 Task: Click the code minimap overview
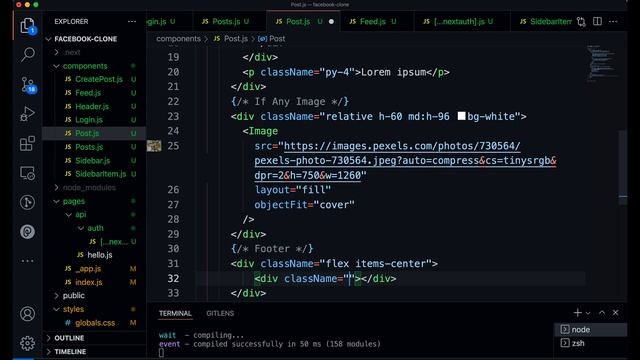tap(602, 63)
